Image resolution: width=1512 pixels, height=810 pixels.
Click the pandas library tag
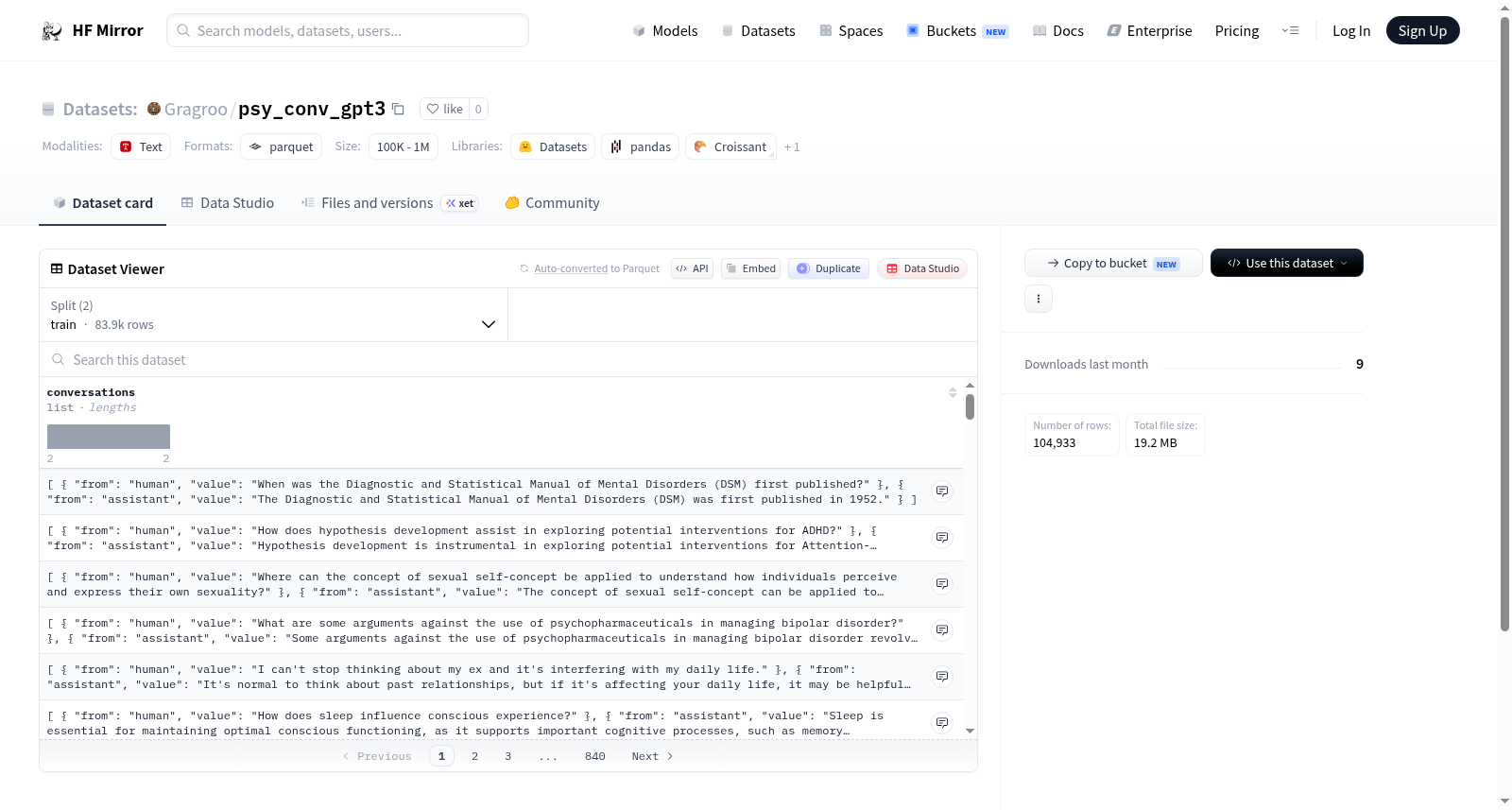click(x=640, y=146)
